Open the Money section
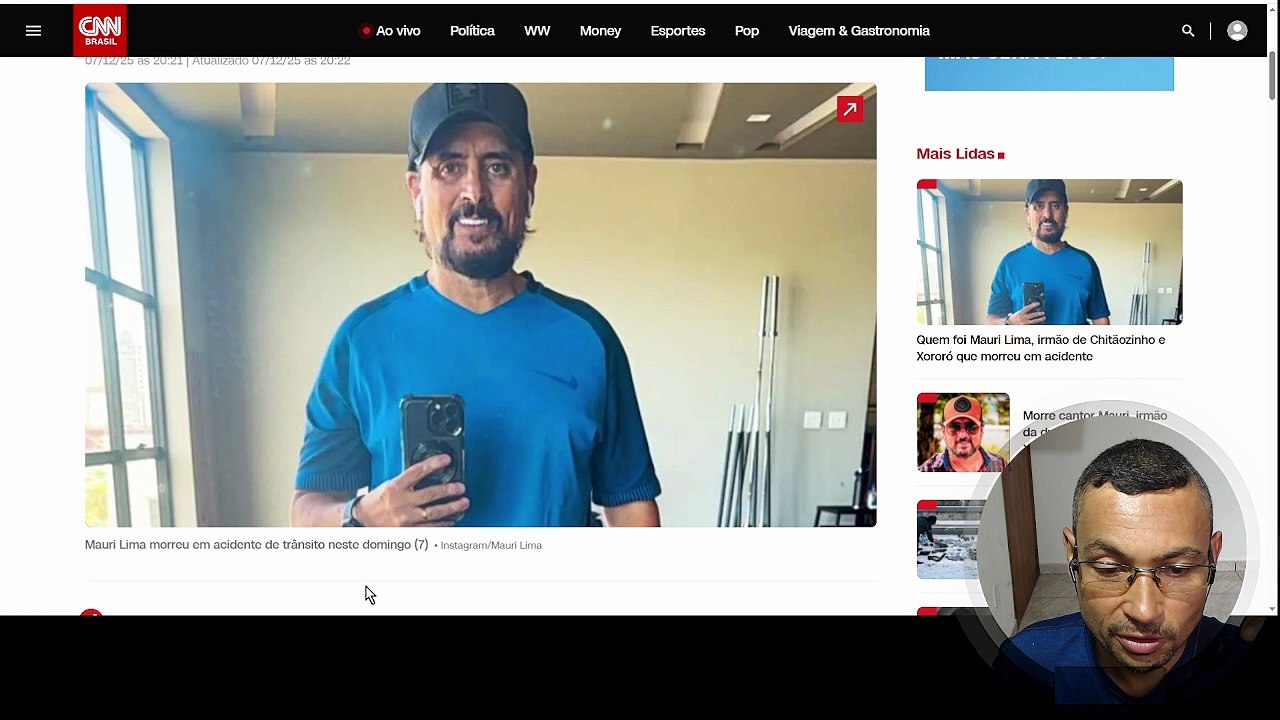Screen dimensions: 1280x720 [600, 31]
